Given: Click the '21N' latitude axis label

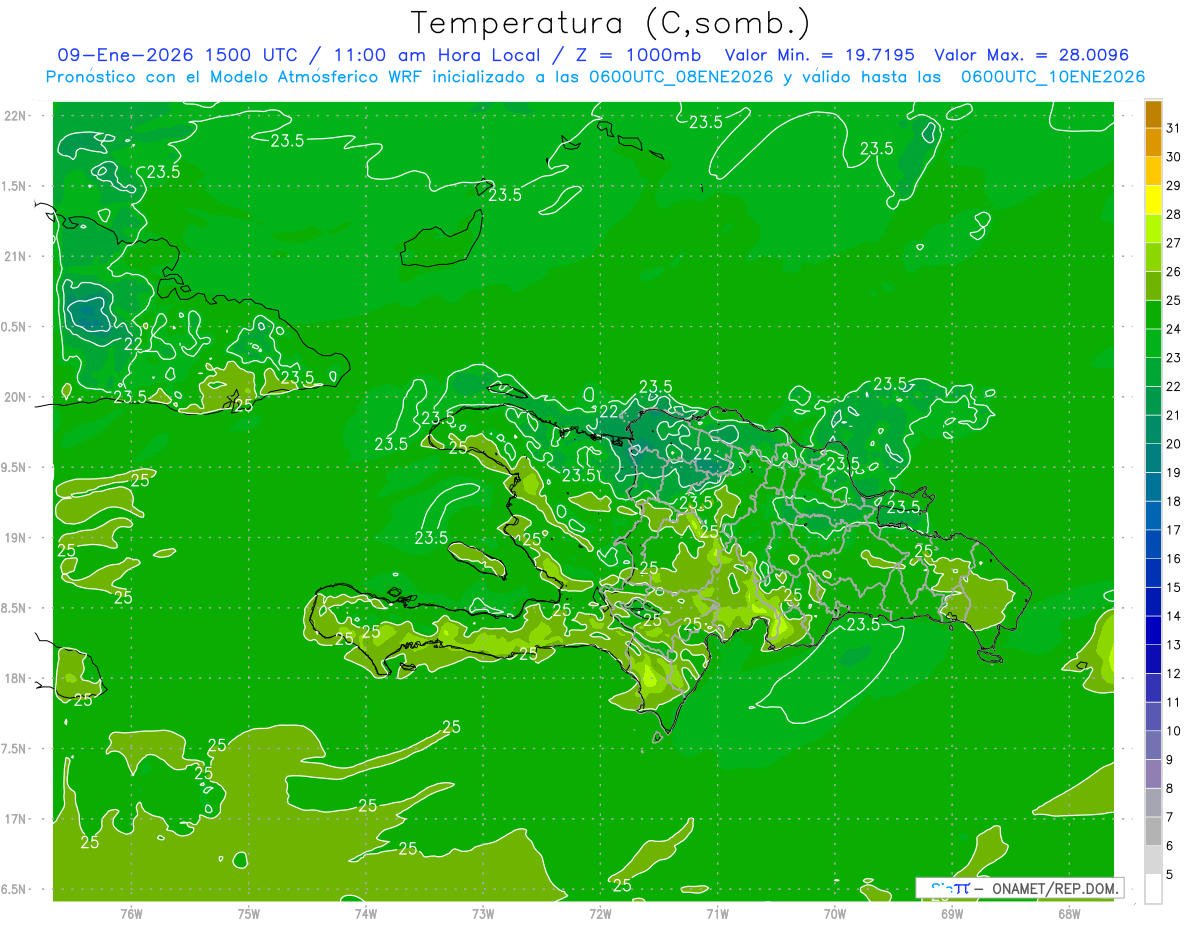Looking at the screenshot, I should click(x=17, y=257).
